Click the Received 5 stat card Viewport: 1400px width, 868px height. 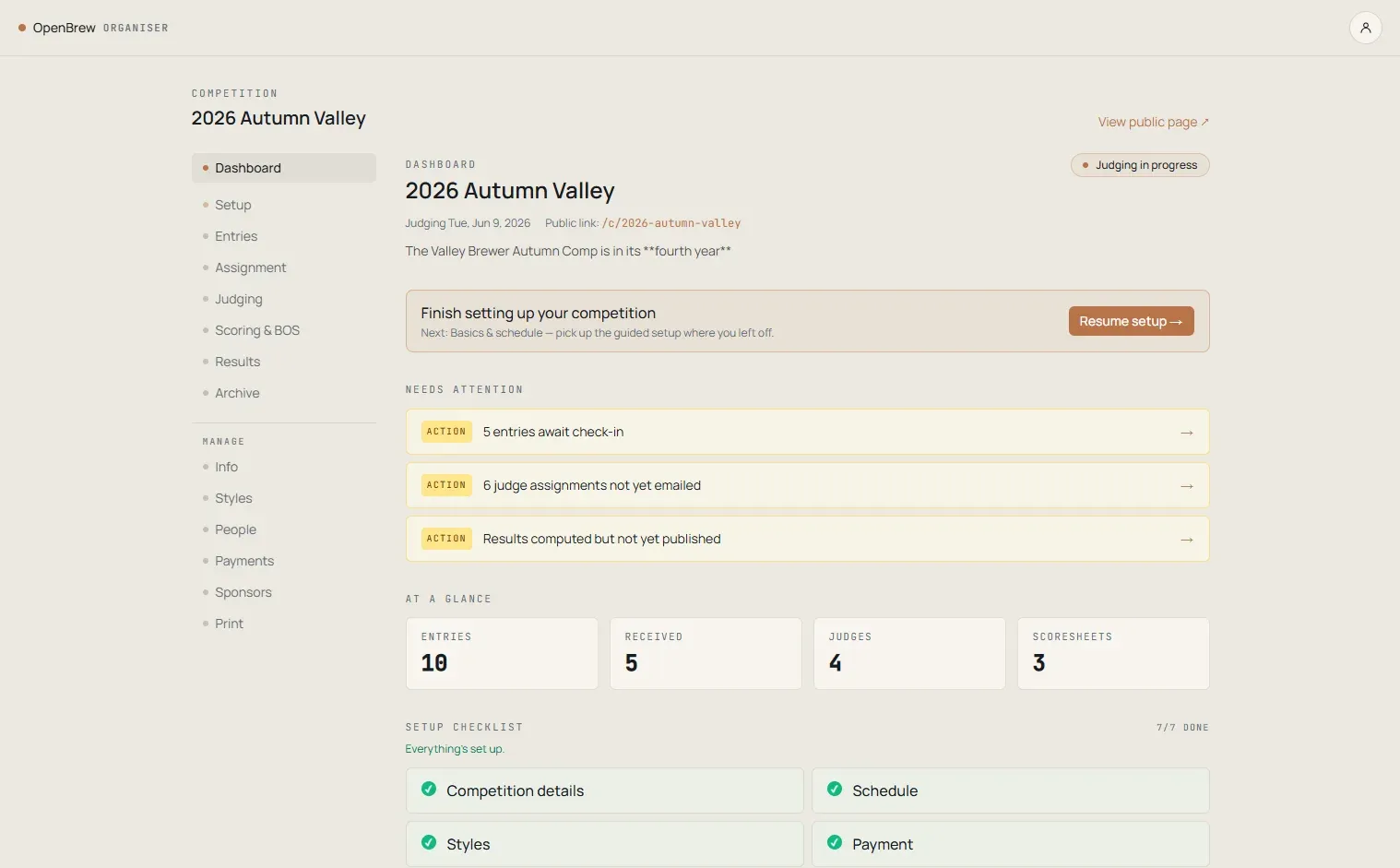[706, 653]
